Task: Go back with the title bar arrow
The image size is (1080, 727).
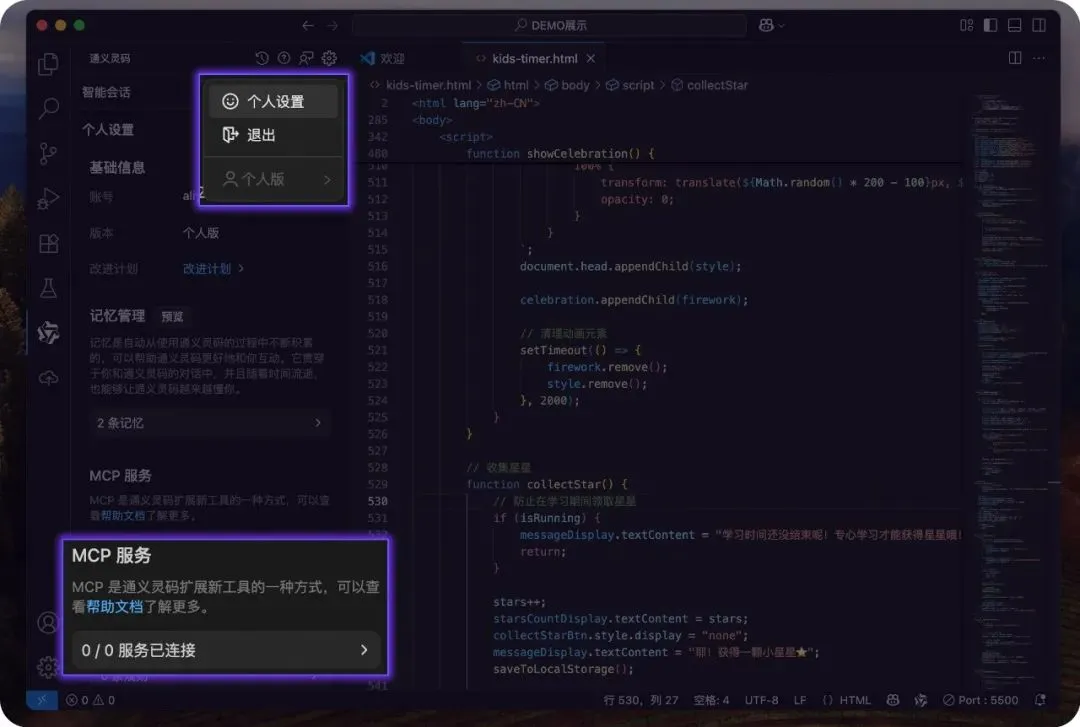Action: 308,25
